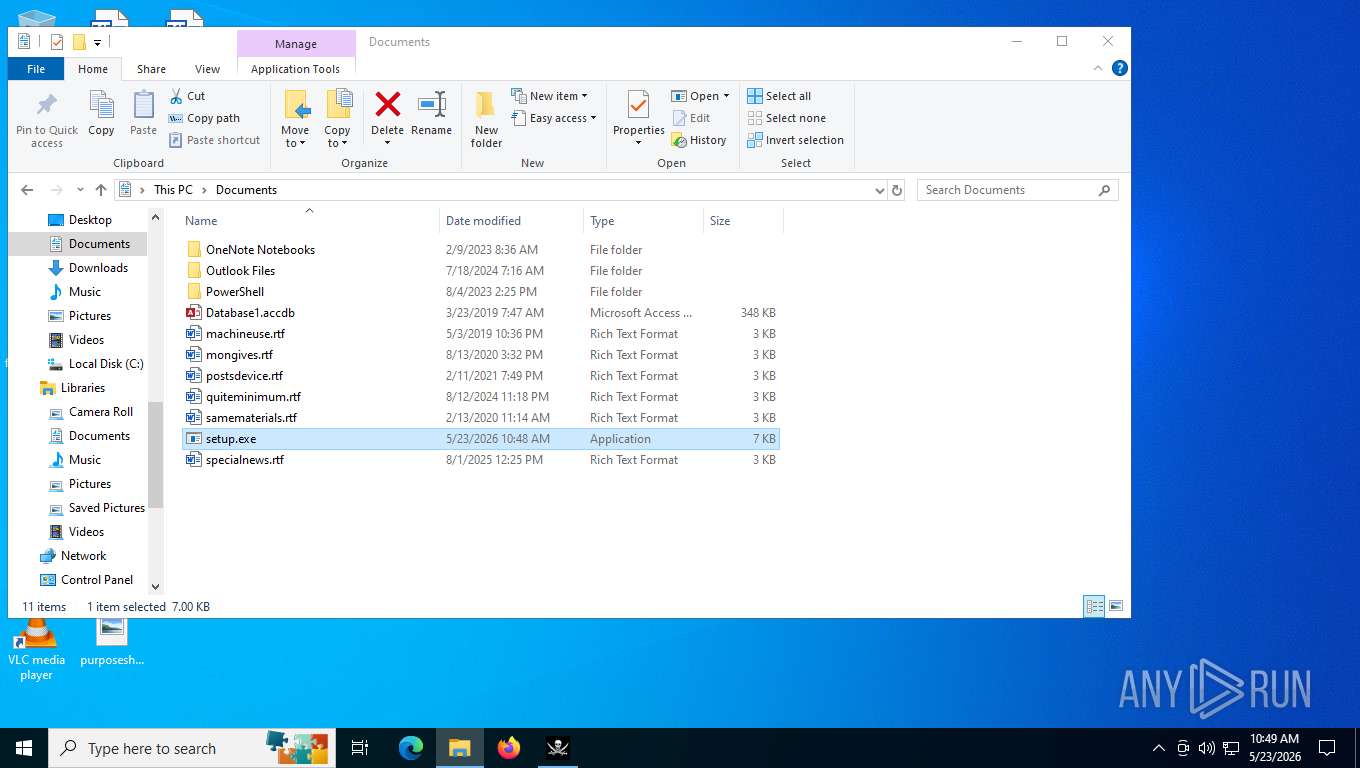Go up one folder level

click(x=100, y=190)
